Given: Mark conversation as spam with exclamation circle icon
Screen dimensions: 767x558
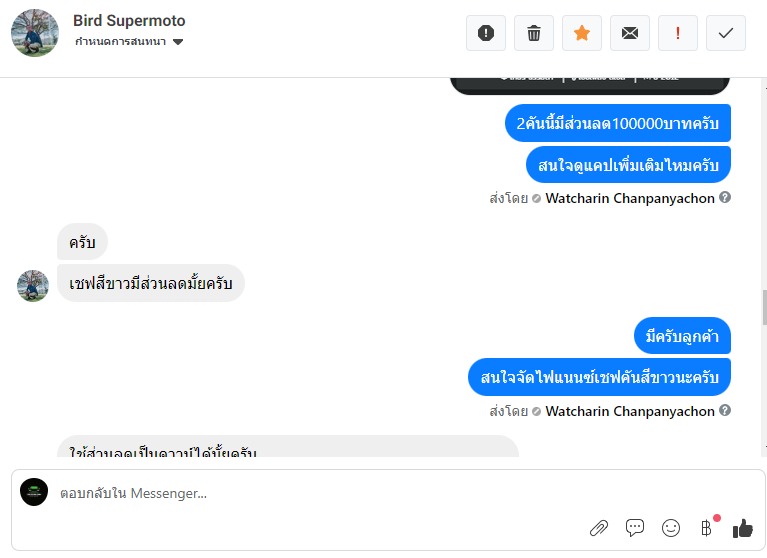Looking at the screenshot, I should [486, 33].
